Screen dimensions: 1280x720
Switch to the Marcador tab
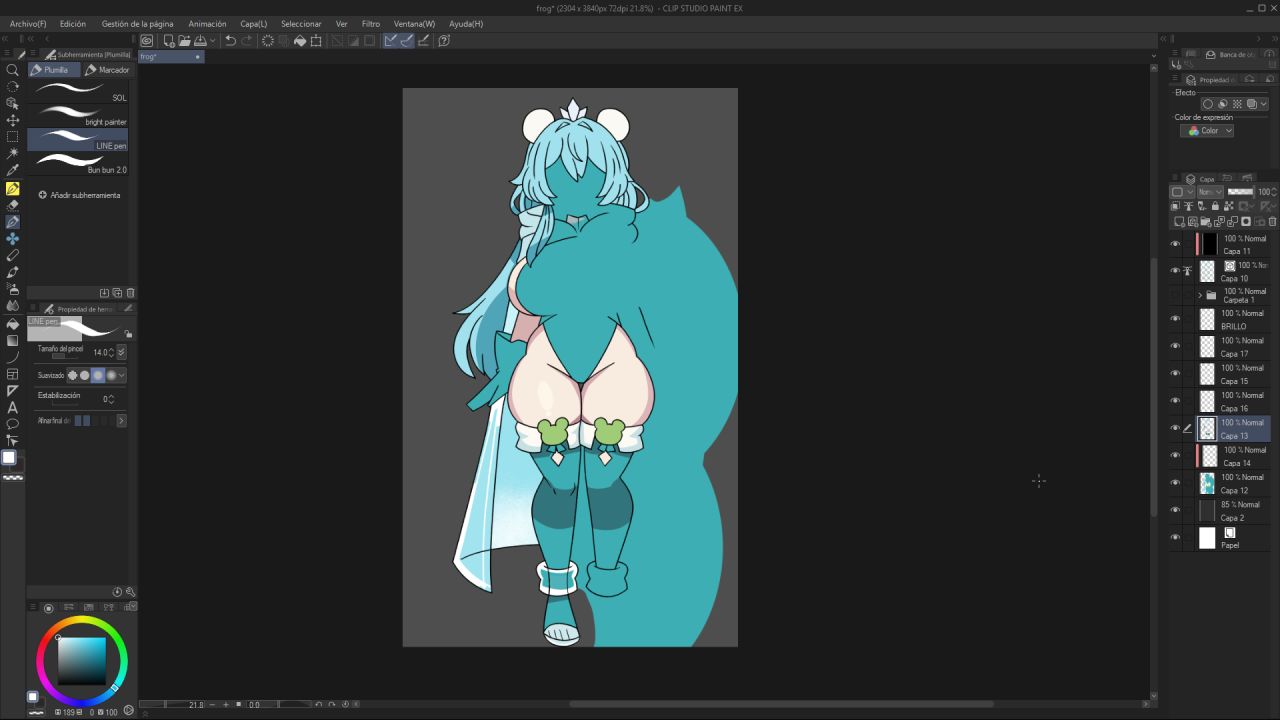click(x=108, y=70)
